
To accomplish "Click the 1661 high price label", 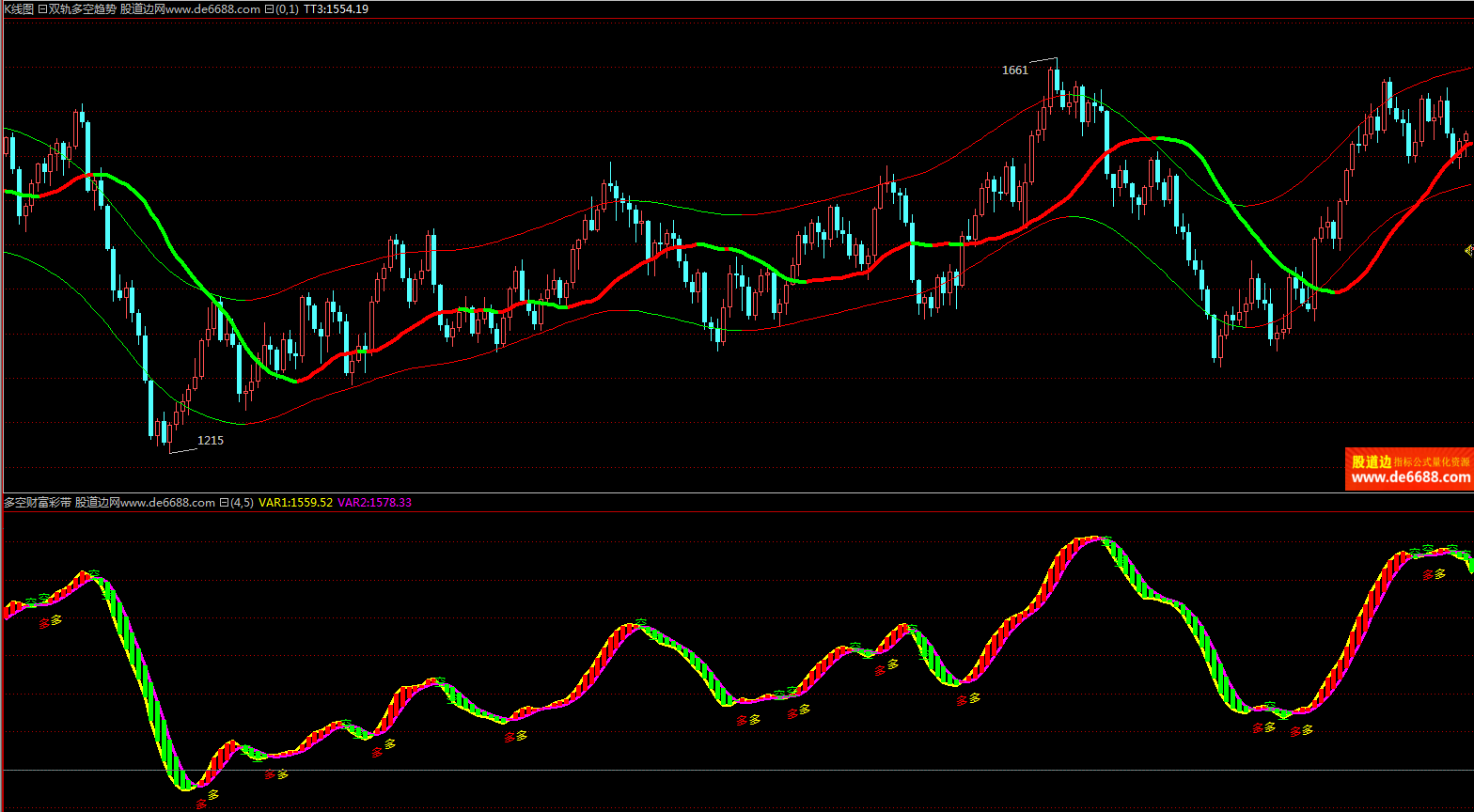I will coord(1015,70).
